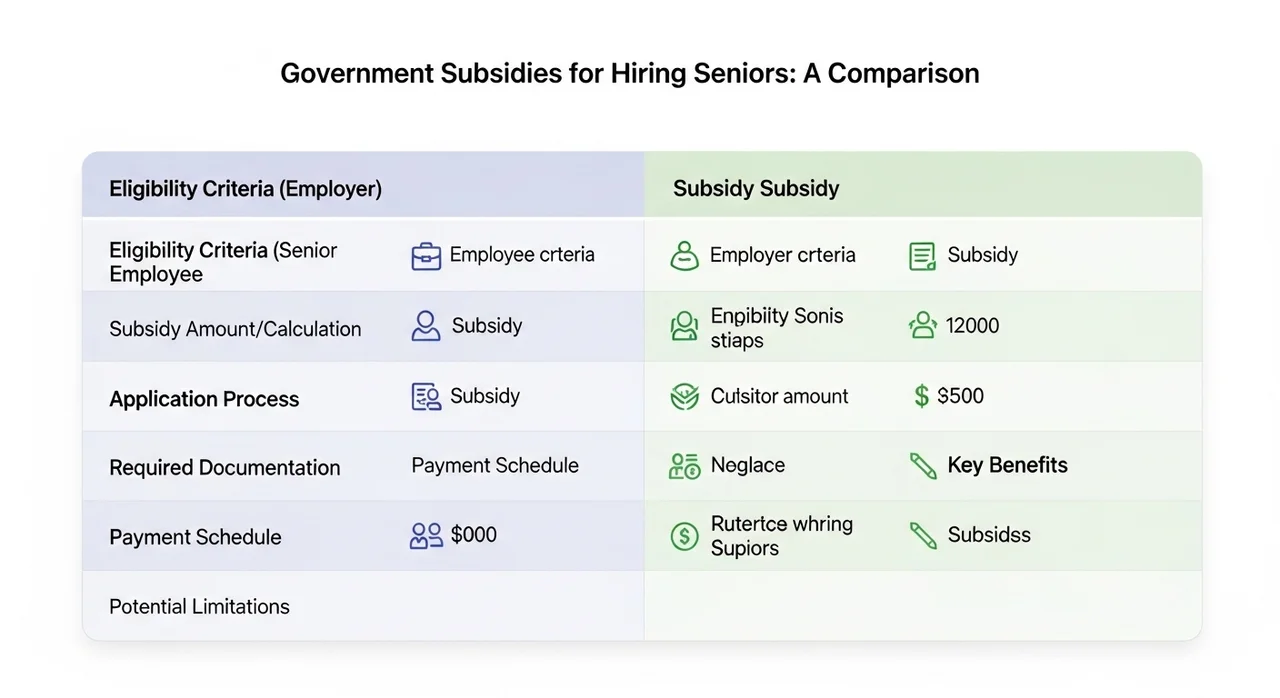Click the green person icon next to 12000
Screen dimensions: 1280x698
tap(922, 326)
